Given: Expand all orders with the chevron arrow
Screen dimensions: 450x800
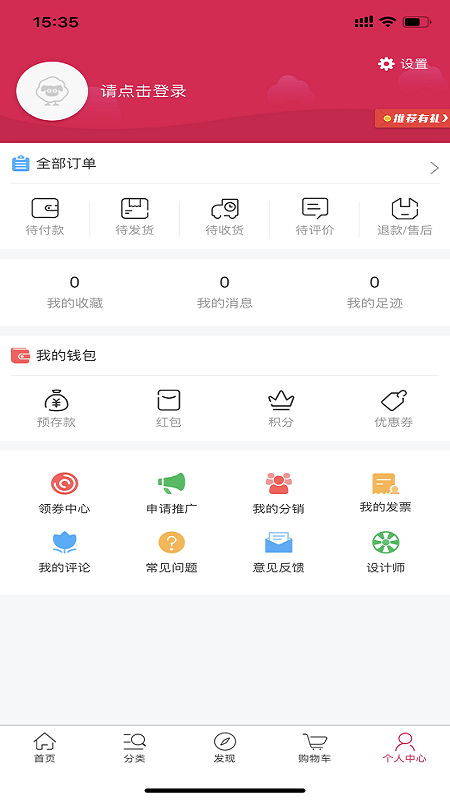Looking at the screenshot, I should (434, 168).
